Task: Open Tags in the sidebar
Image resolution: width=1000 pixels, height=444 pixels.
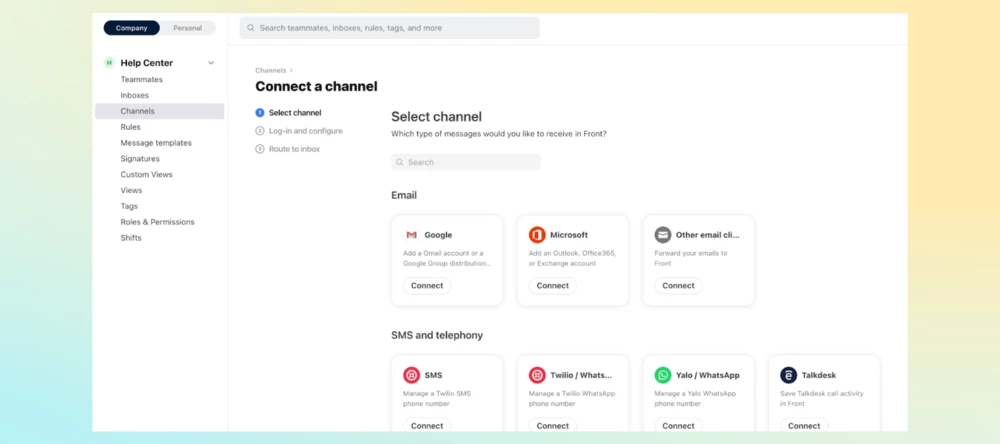Action: [129, 206]
